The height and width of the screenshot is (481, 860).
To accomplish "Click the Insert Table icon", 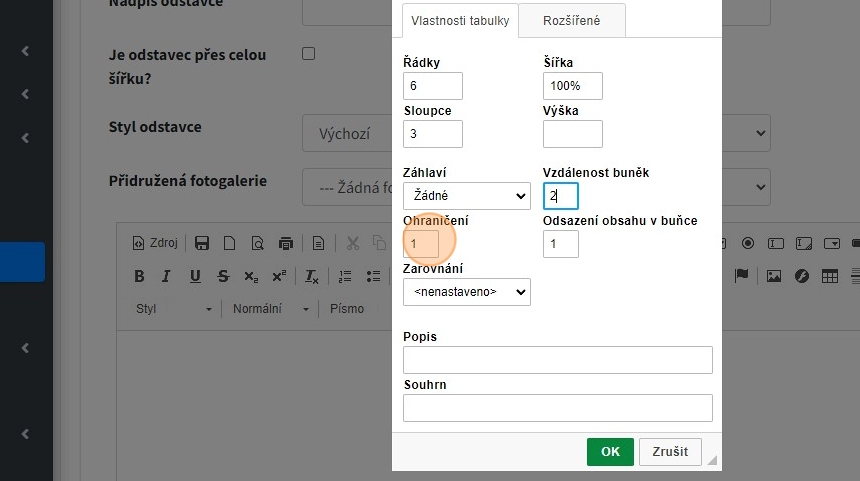I will (x=828, y=276).
